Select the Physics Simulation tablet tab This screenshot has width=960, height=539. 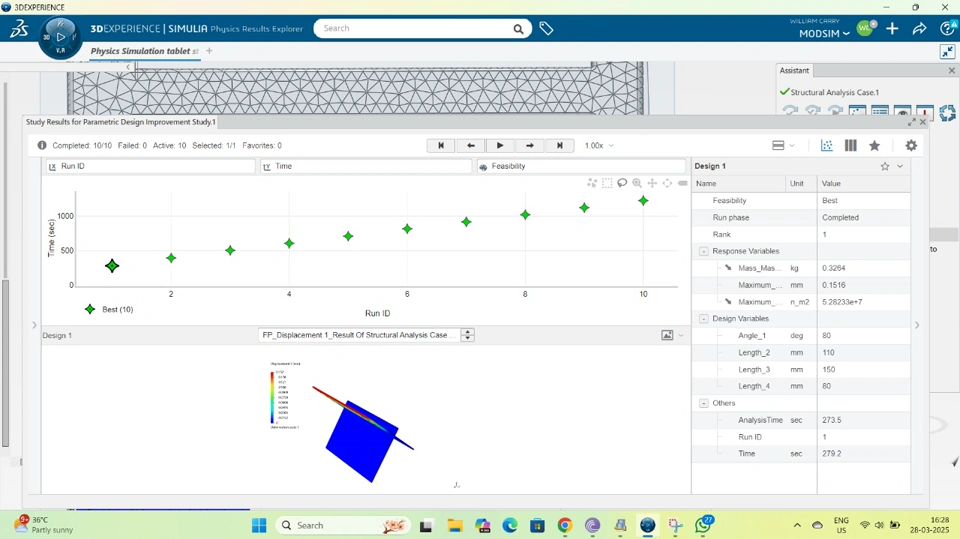(x=144, y=51)
